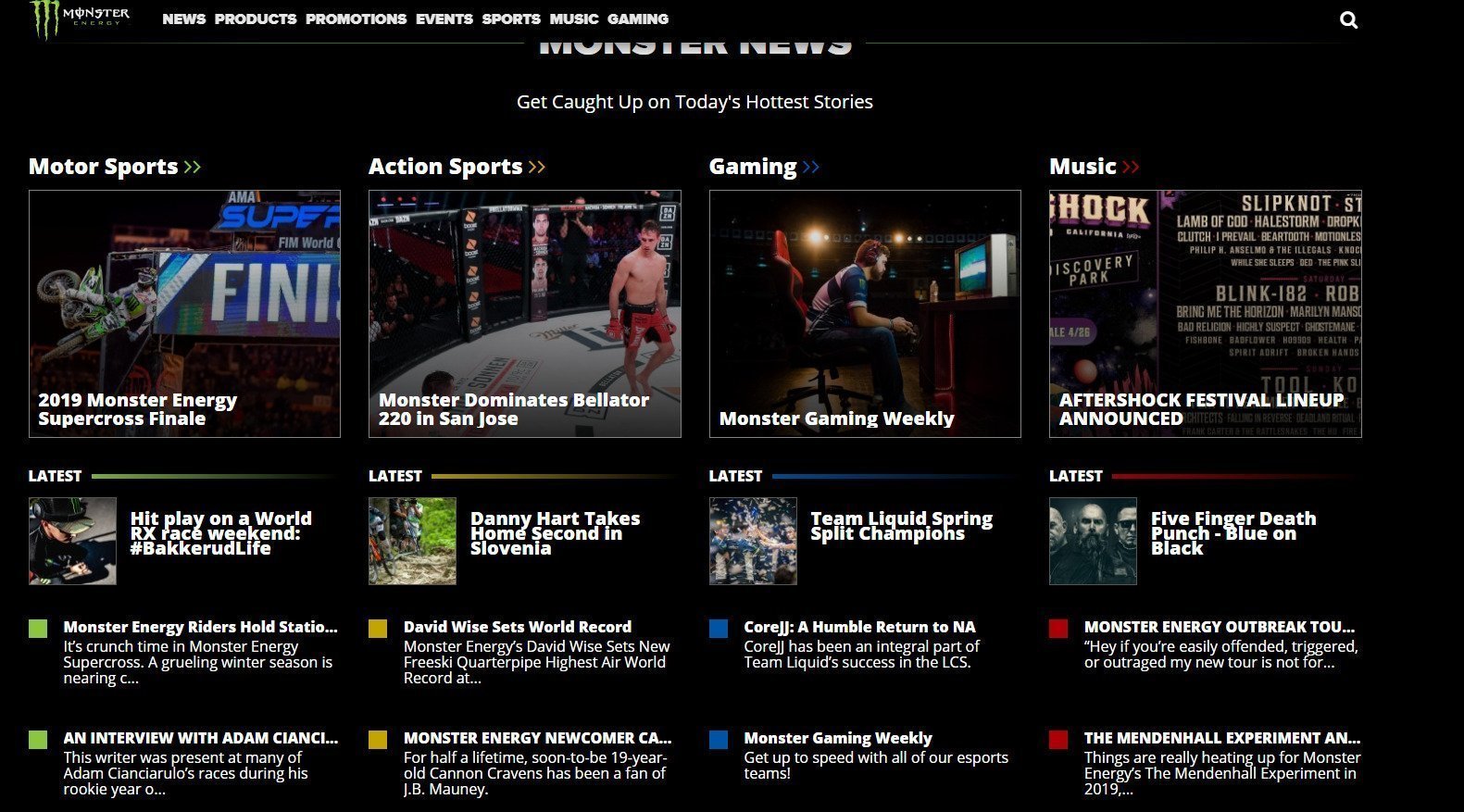Open the Gaming section heading
Screen dimensions: 1464x812
pyautogui.click(x=753, y=167)
